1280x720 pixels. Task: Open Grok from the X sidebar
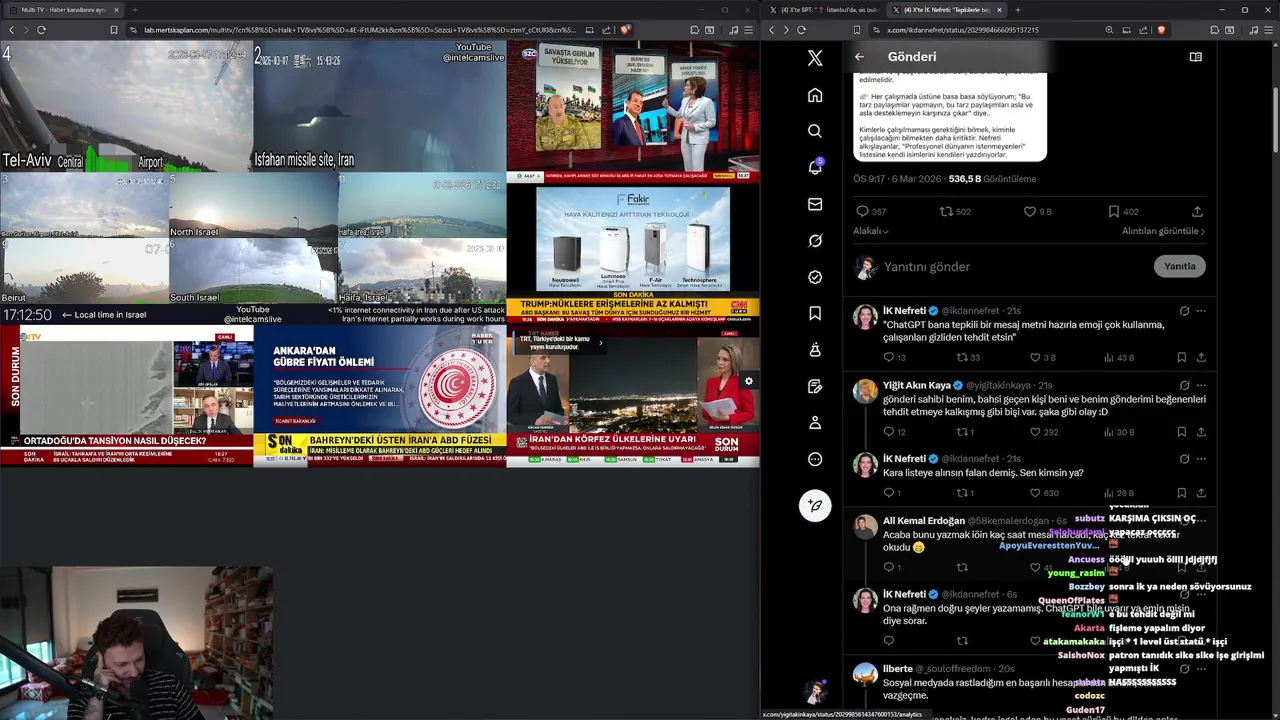[815, 240]
